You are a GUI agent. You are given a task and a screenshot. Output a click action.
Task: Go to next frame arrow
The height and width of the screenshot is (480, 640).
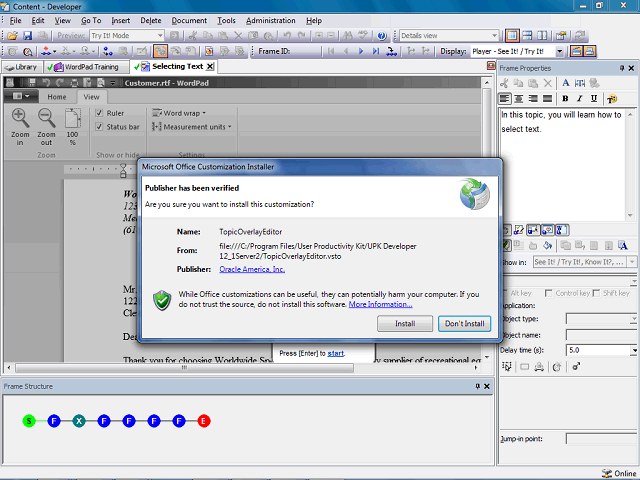click(361, 51)
